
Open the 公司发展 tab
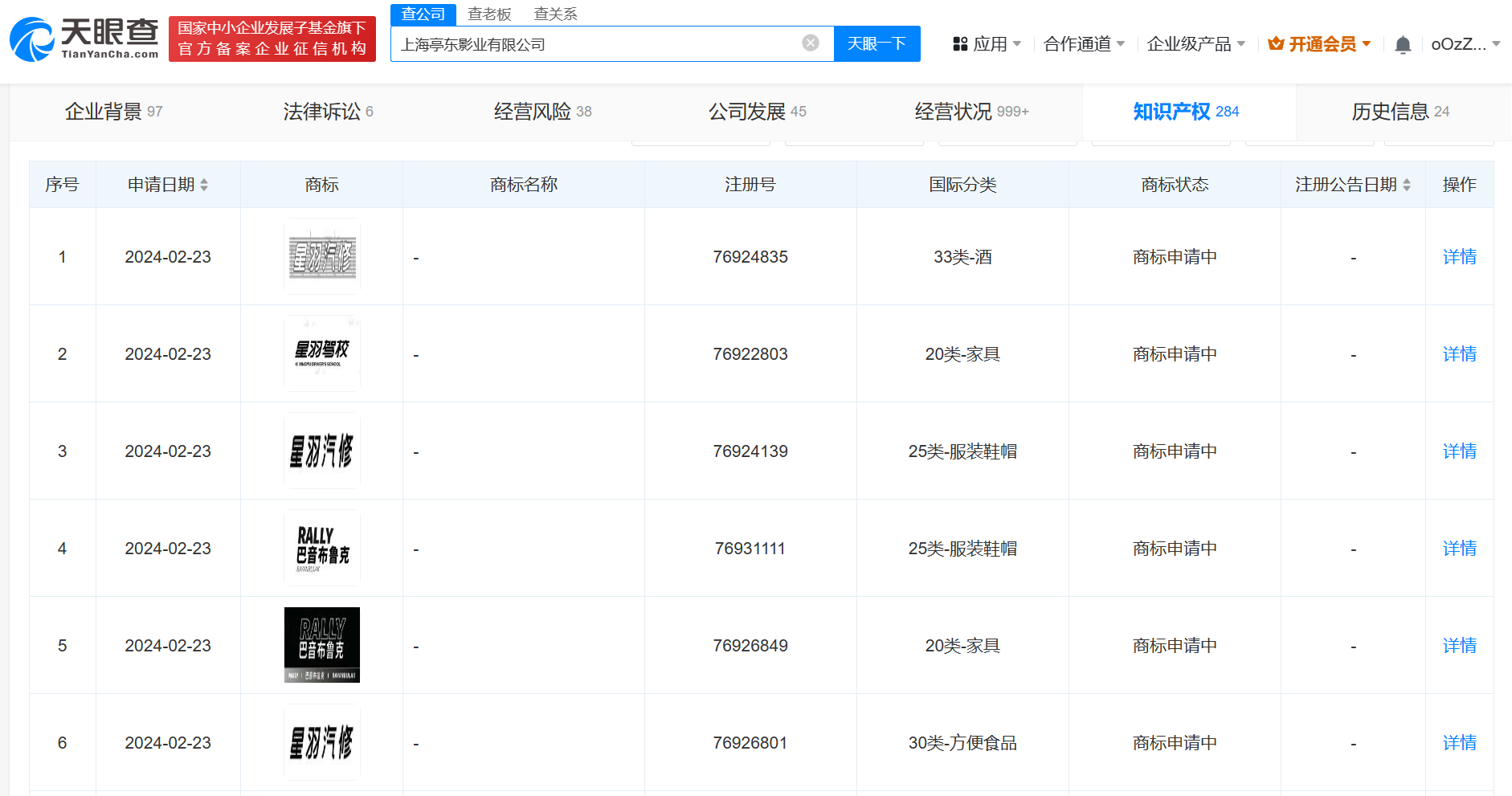coord(757,112)
